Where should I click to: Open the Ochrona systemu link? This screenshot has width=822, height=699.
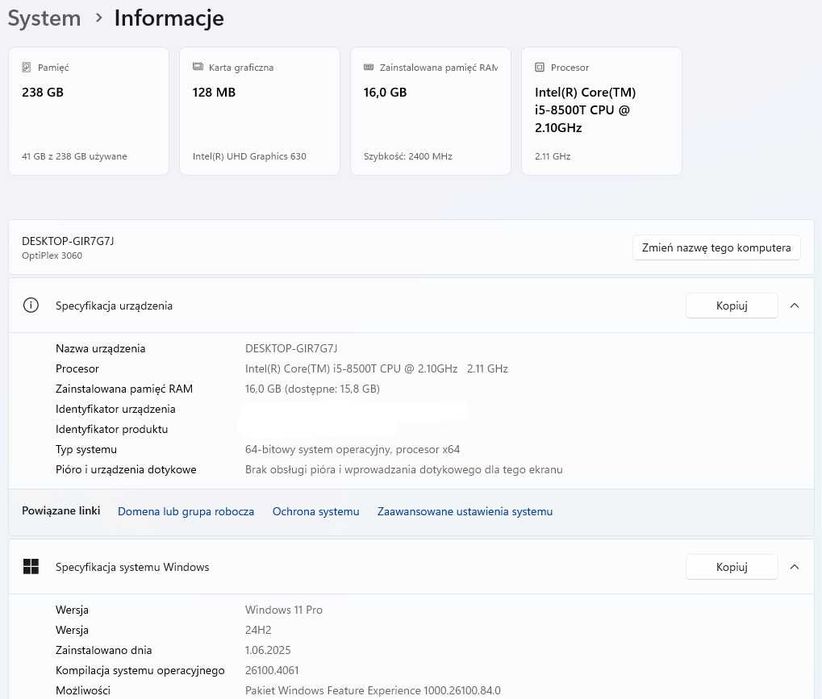point(315,511)
